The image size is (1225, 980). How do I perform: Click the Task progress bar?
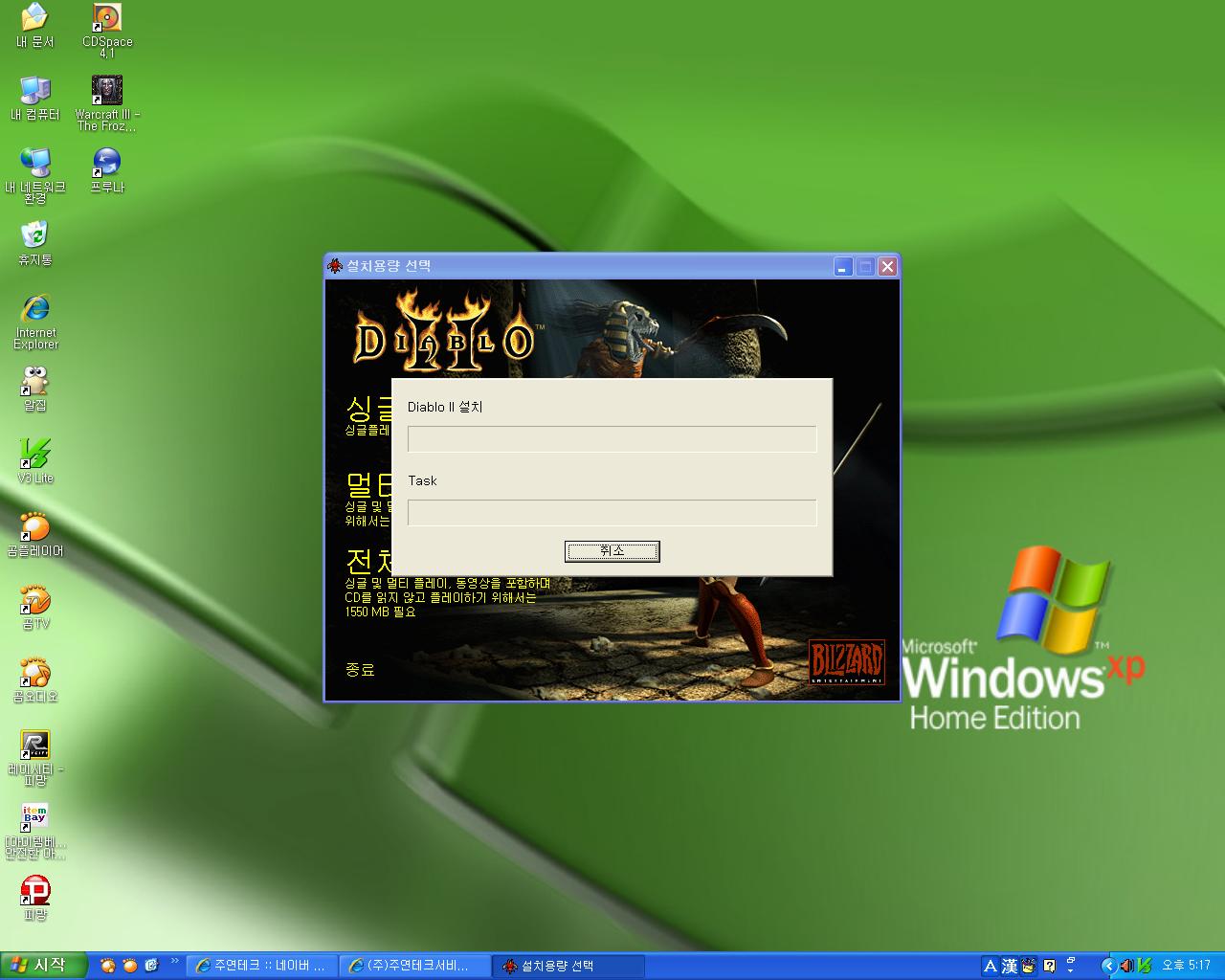point(612,512)
